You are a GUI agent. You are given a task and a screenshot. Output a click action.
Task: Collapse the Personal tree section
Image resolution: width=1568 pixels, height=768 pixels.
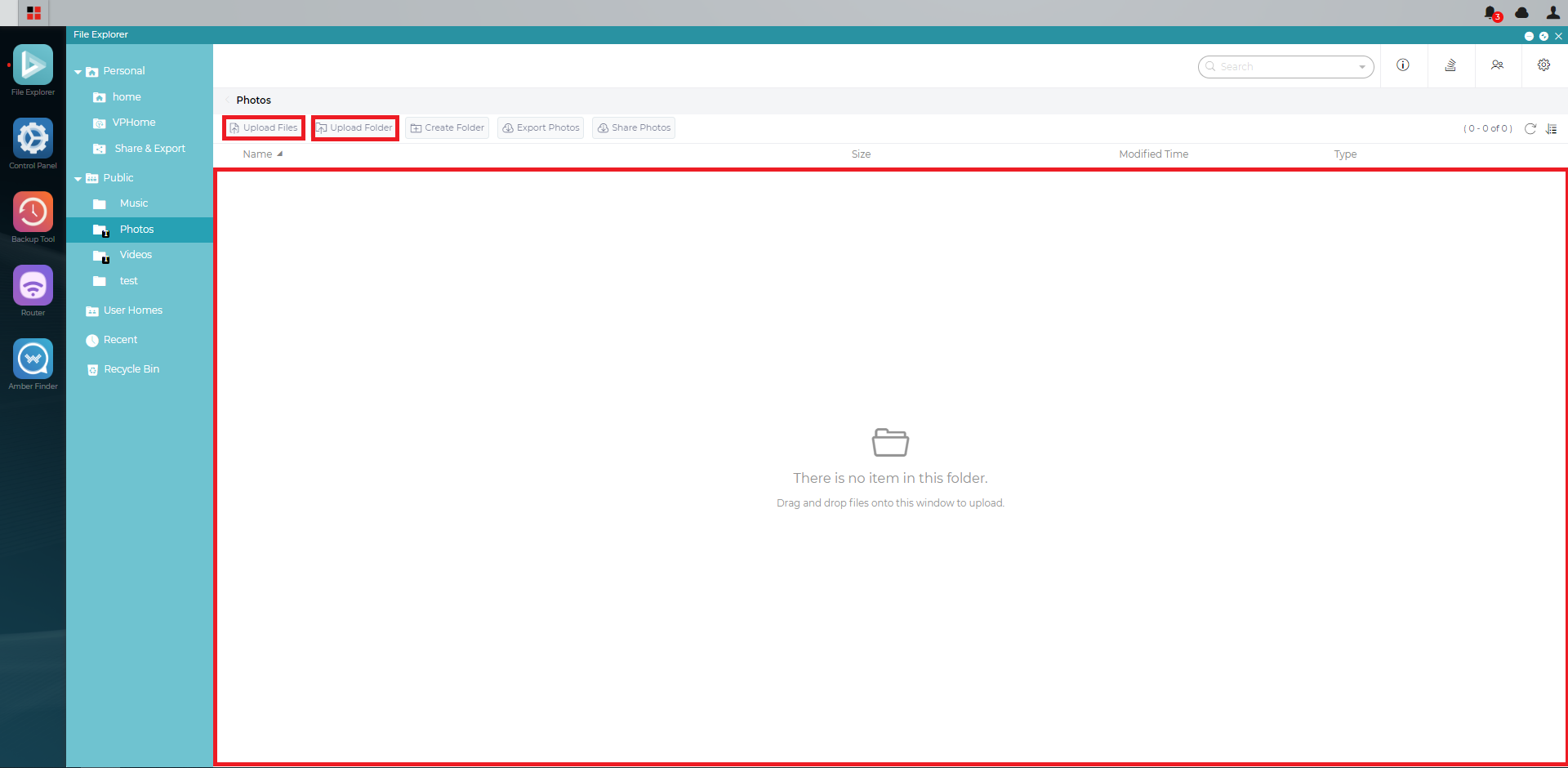coord(78,72)
